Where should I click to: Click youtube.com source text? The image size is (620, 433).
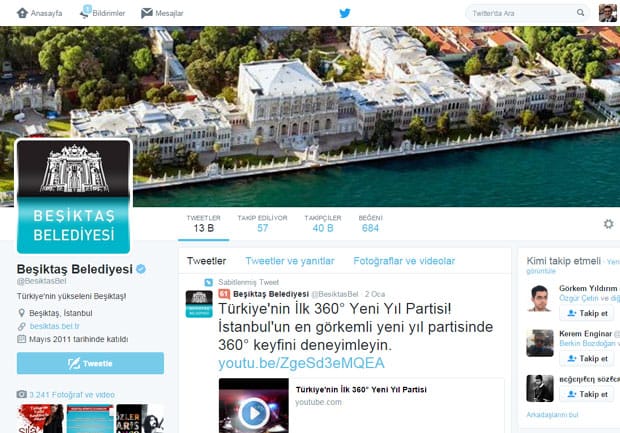click(318, 402)
